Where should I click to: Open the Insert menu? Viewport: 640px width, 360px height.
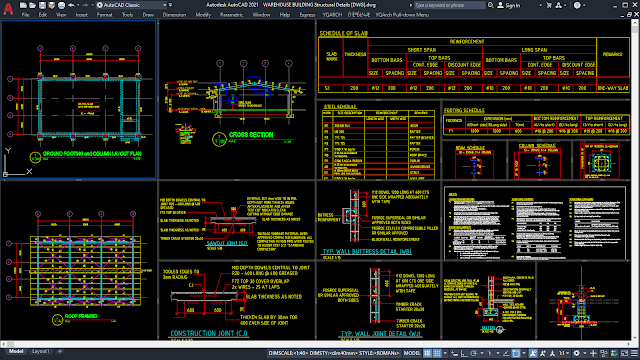81,15
